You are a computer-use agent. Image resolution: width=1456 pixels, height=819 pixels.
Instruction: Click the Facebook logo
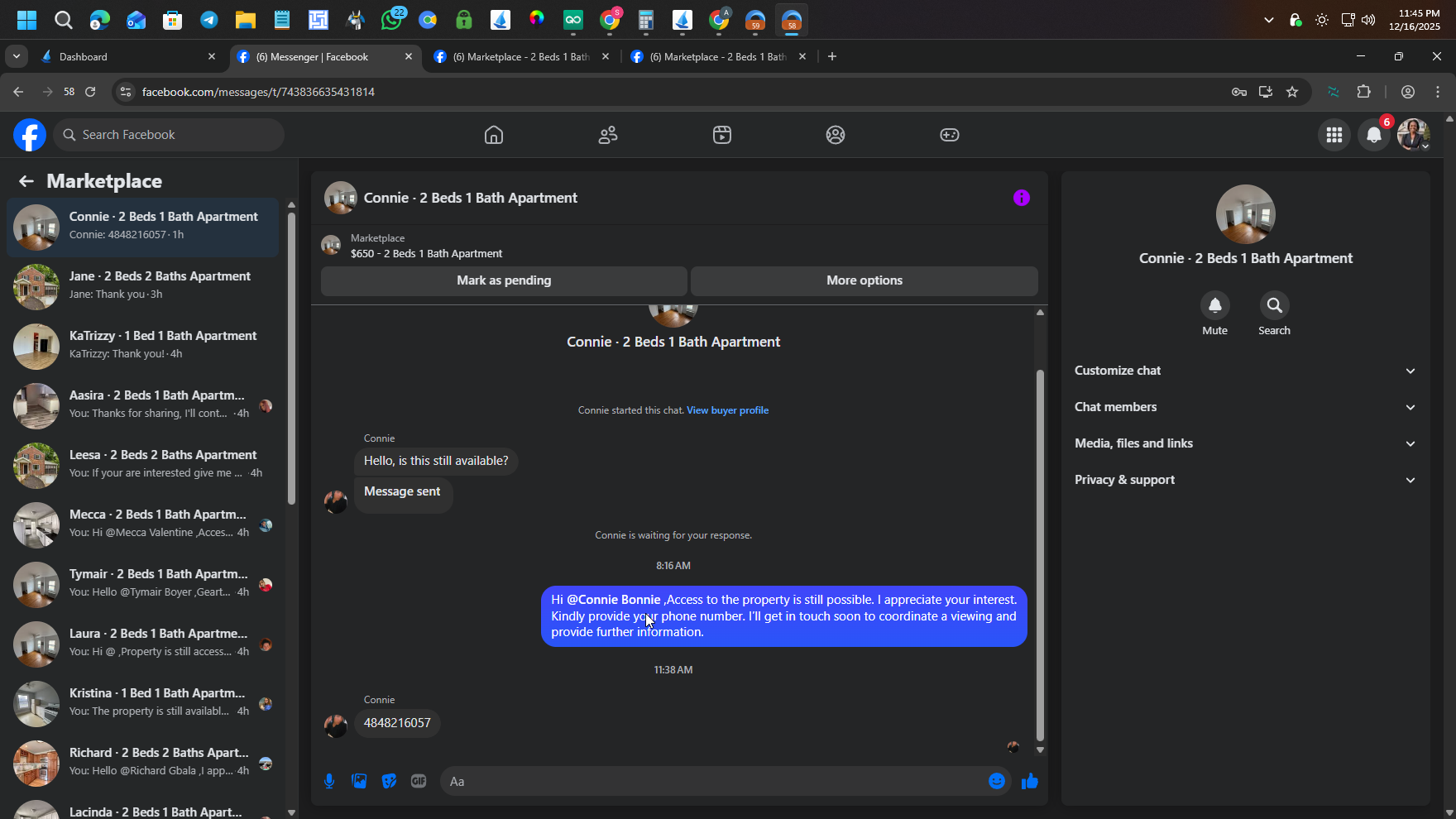[x=30, y=135]
